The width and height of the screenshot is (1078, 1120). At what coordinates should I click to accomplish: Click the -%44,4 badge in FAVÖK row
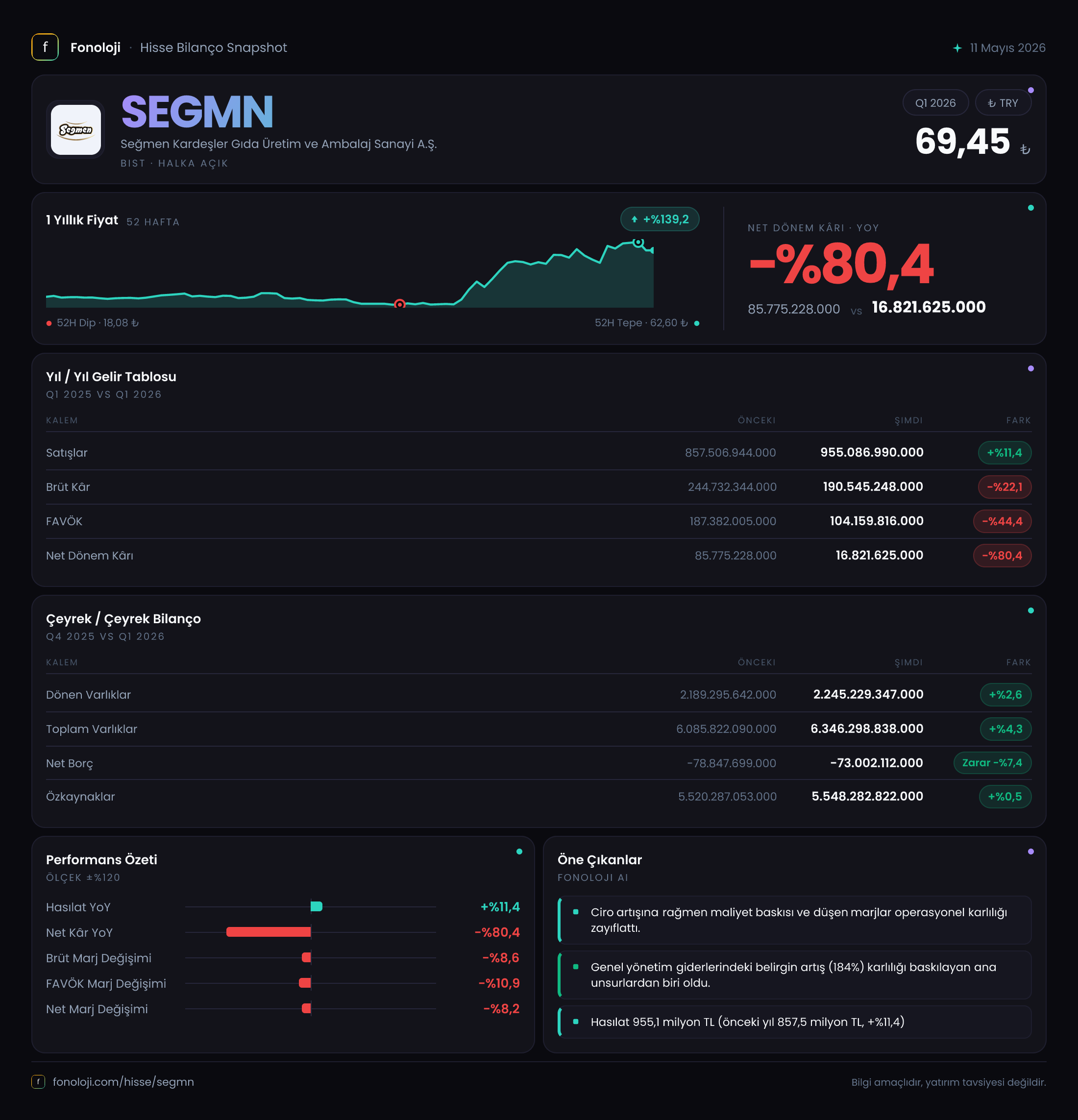pyautogui.click(x=1003, y=521)
